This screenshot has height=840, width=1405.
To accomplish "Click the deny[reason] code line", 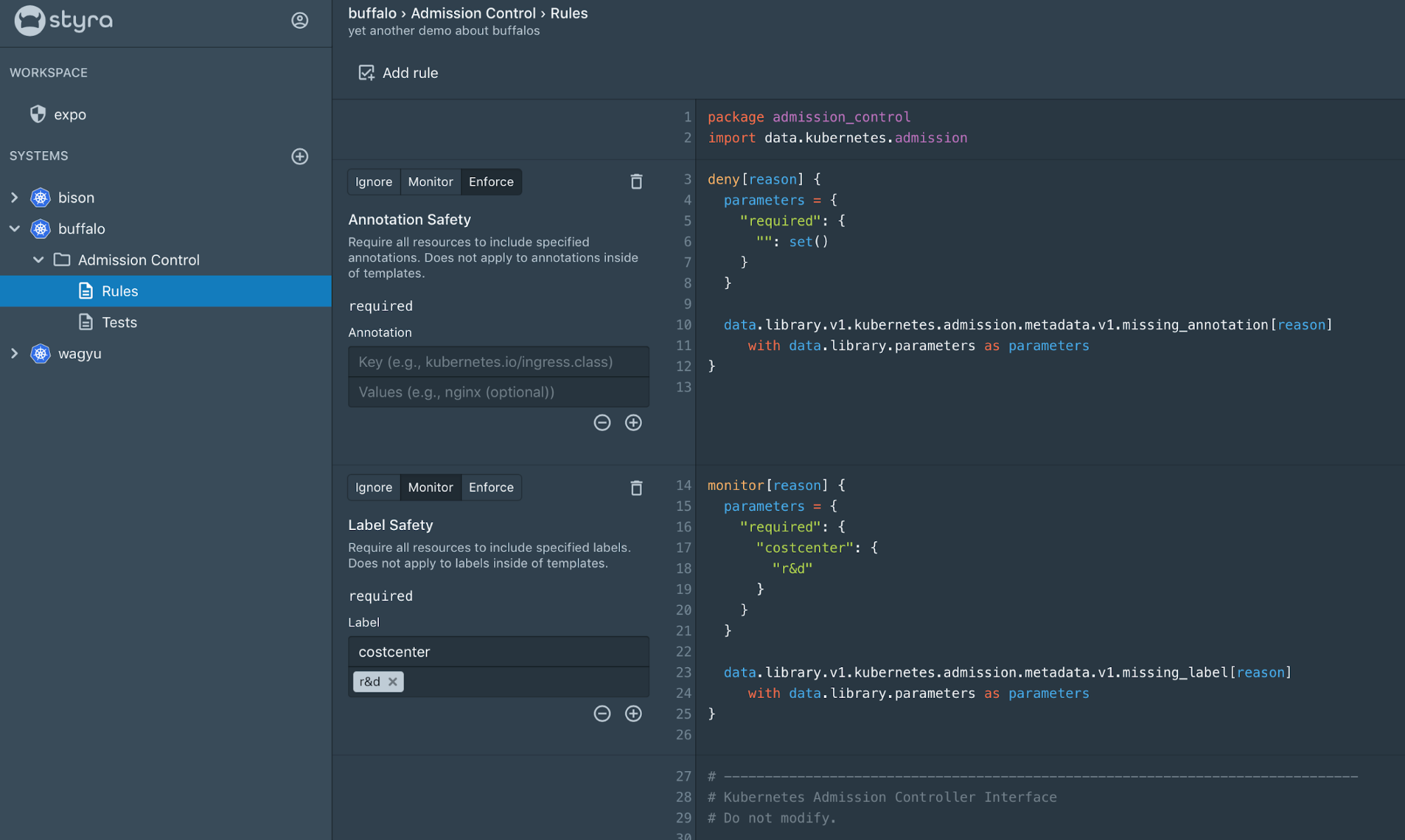I will point(763,179).
